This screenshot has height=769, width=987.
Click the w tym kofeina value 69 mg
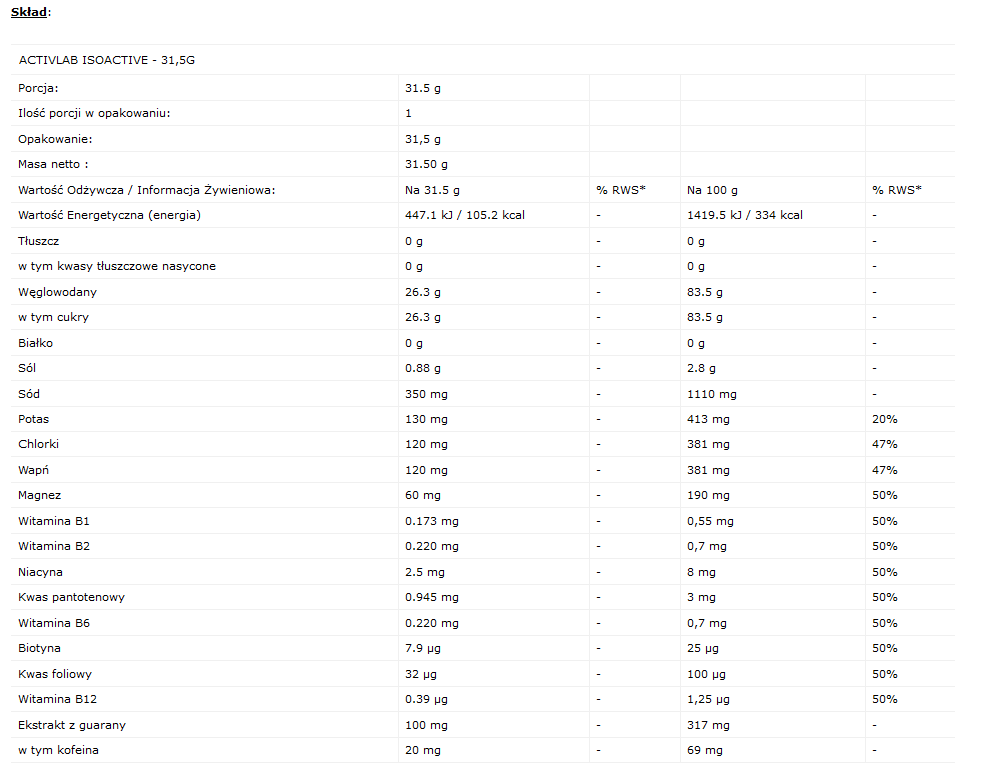(x=704, y=750)
